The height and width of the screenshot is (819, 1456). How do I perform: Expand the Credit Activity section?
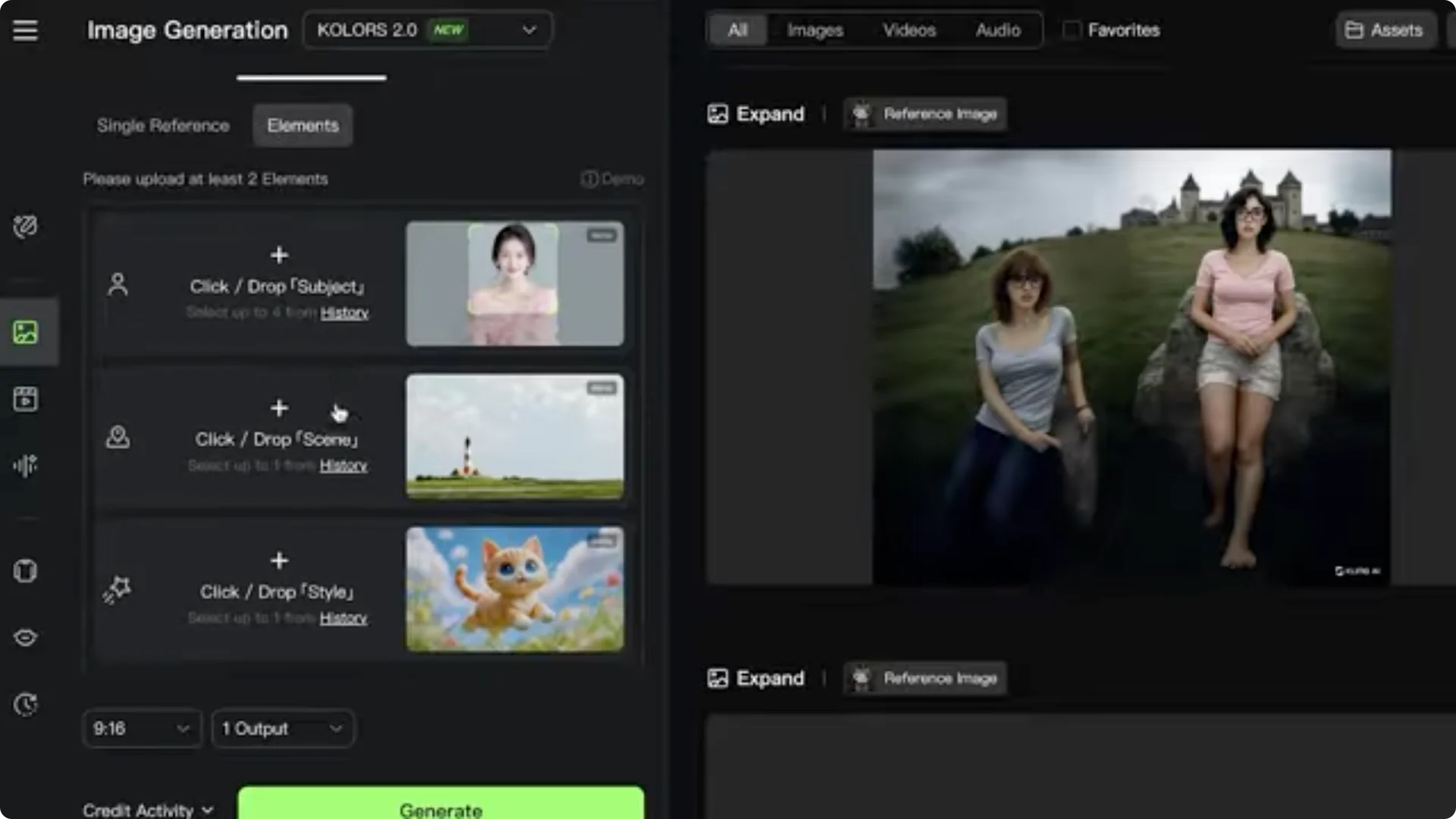(x=148, y=808)
